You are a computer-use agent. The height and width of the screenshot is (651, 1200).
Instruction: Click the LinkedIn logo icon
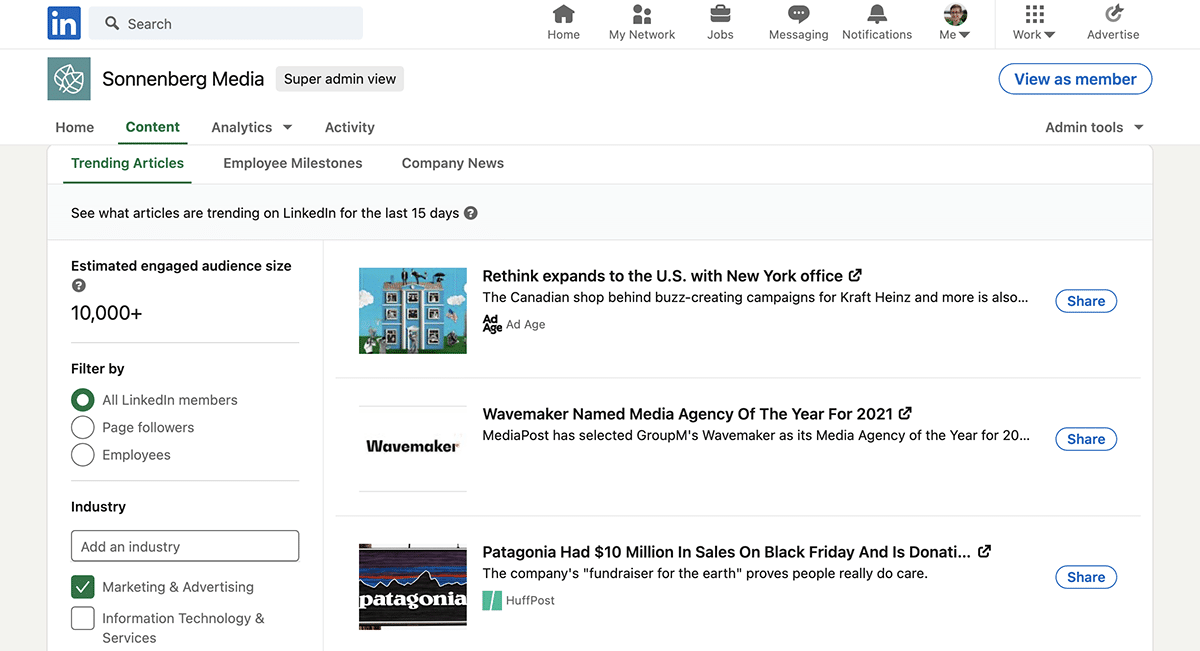tap(64, 23)
